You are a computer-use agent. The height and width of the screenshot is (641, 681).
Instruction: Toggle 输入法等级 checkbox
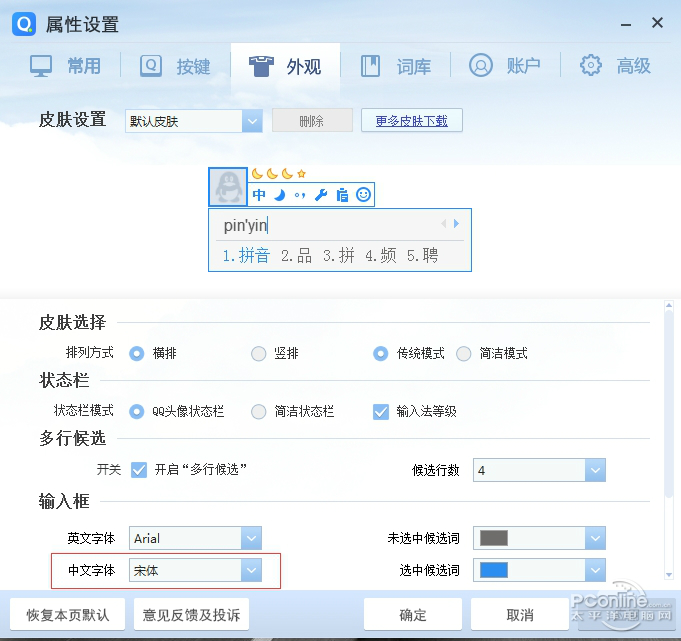coord(381,412)
